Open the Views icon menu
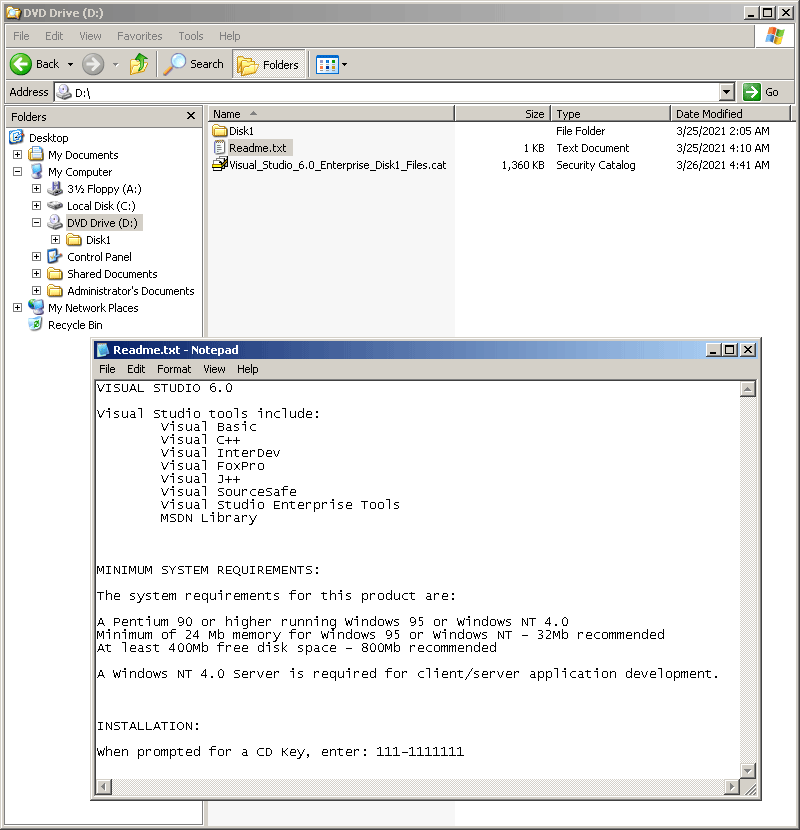The image size is (800, 830). 327,65
